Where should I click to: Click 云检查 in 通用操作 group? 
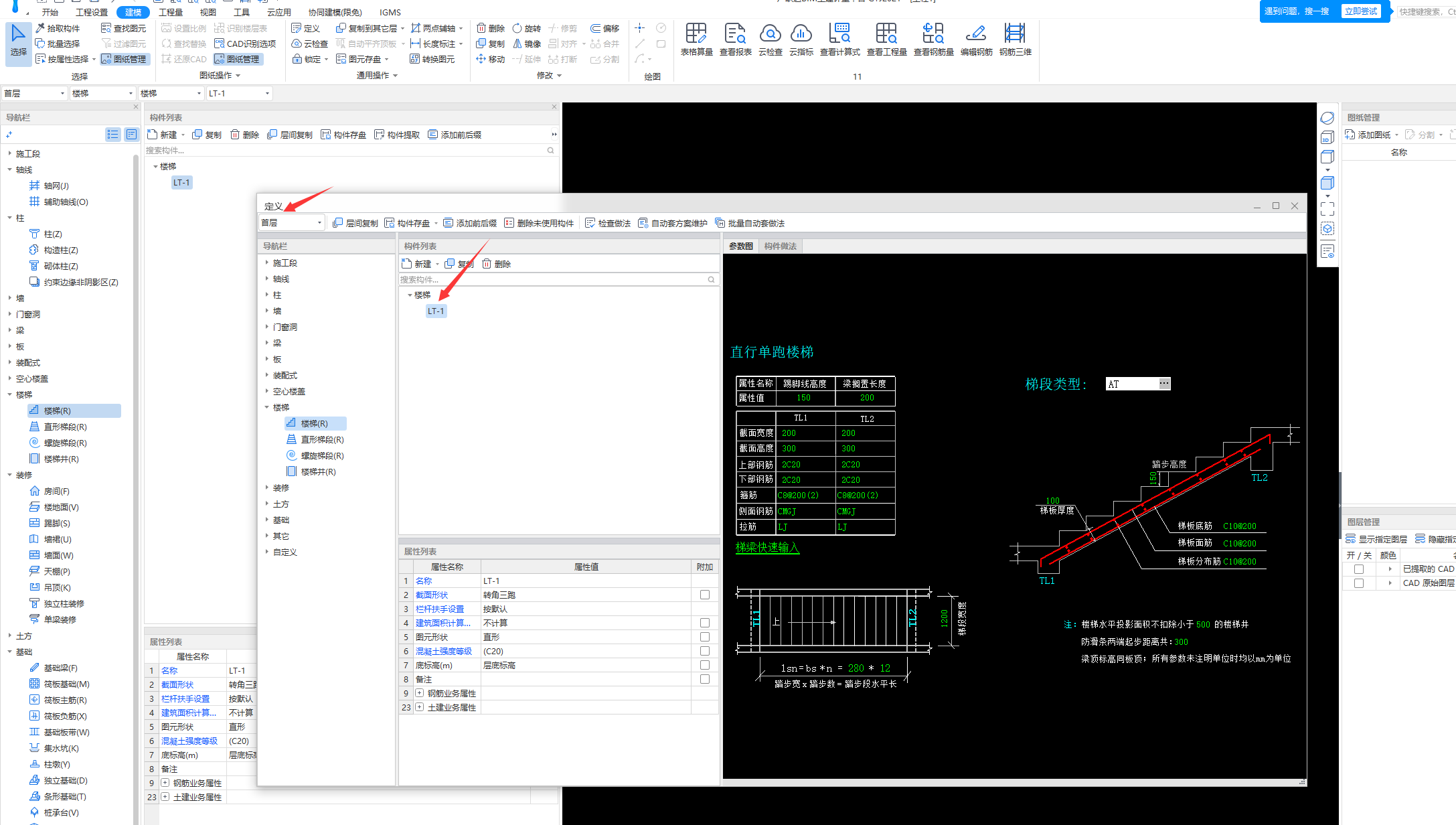click(x=310, y=44)
